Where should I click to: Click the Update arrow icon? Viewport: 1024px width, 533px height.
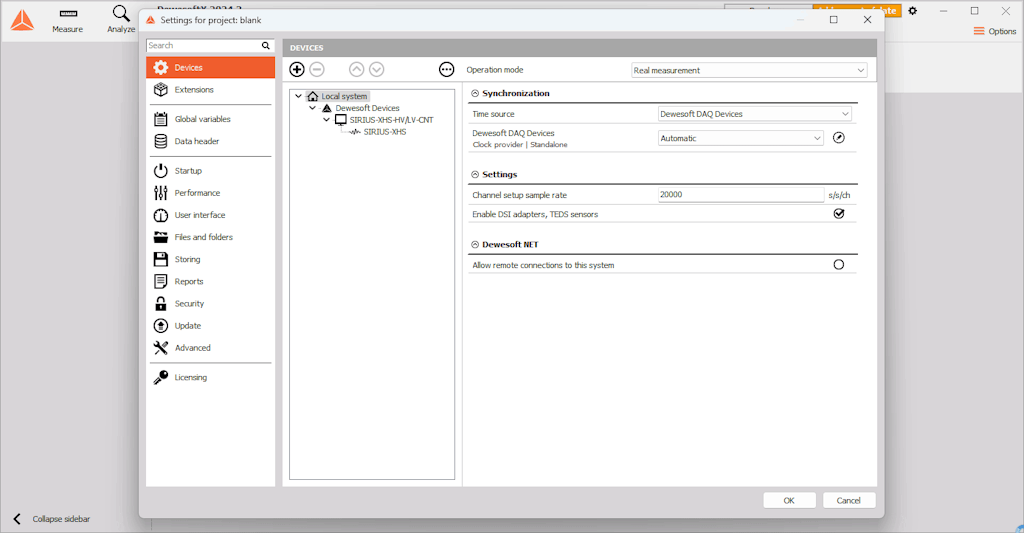tap(161, 326)
